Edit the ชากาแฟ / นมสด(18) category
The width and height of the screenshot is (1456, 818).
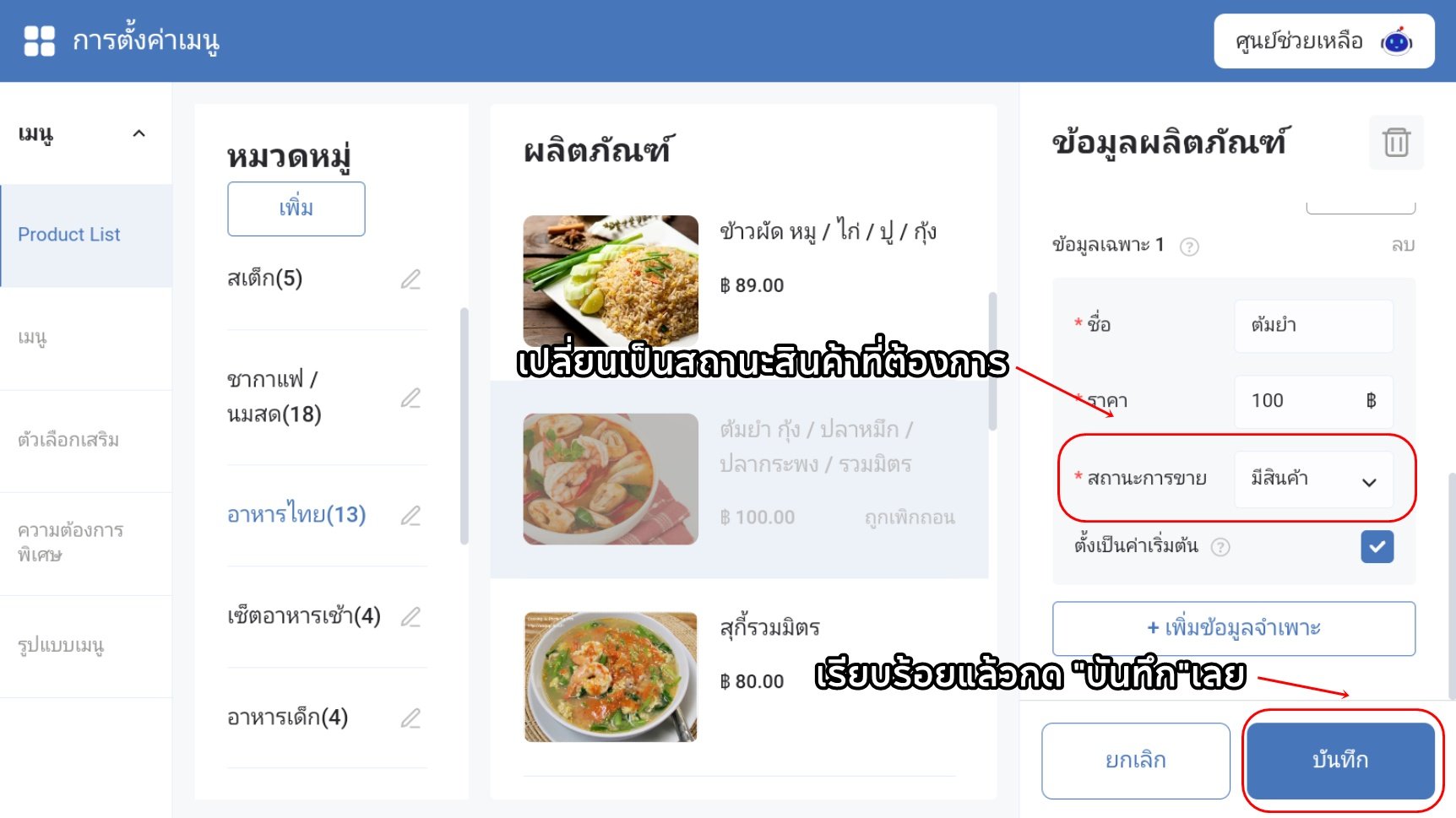point(410,398)
